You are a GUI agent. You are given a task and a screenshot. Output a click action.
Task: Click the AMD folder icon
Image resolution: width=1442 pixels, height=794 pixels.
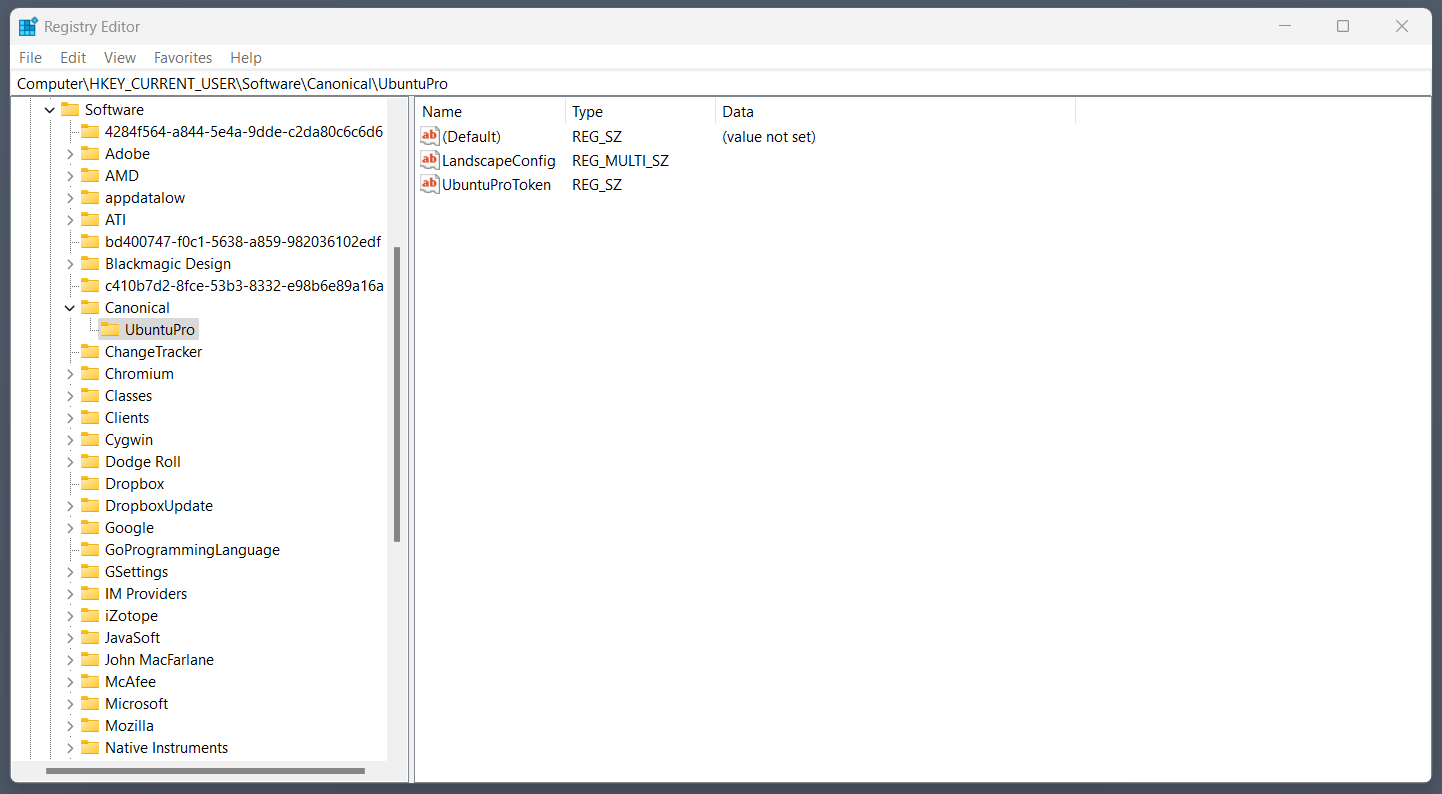(x=90, y=176)
